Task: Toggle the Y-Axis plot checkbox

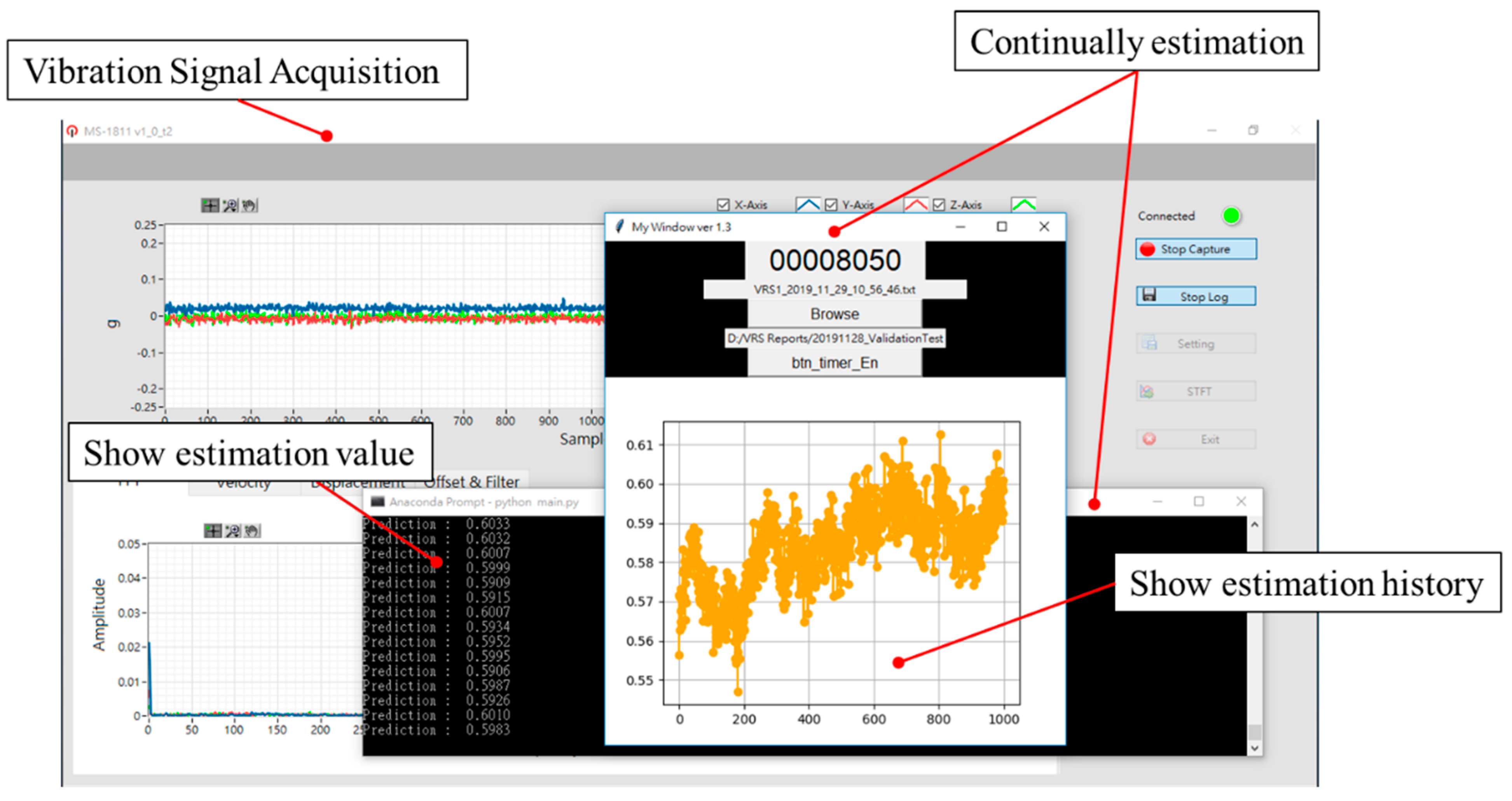Action: coord(831,205)
